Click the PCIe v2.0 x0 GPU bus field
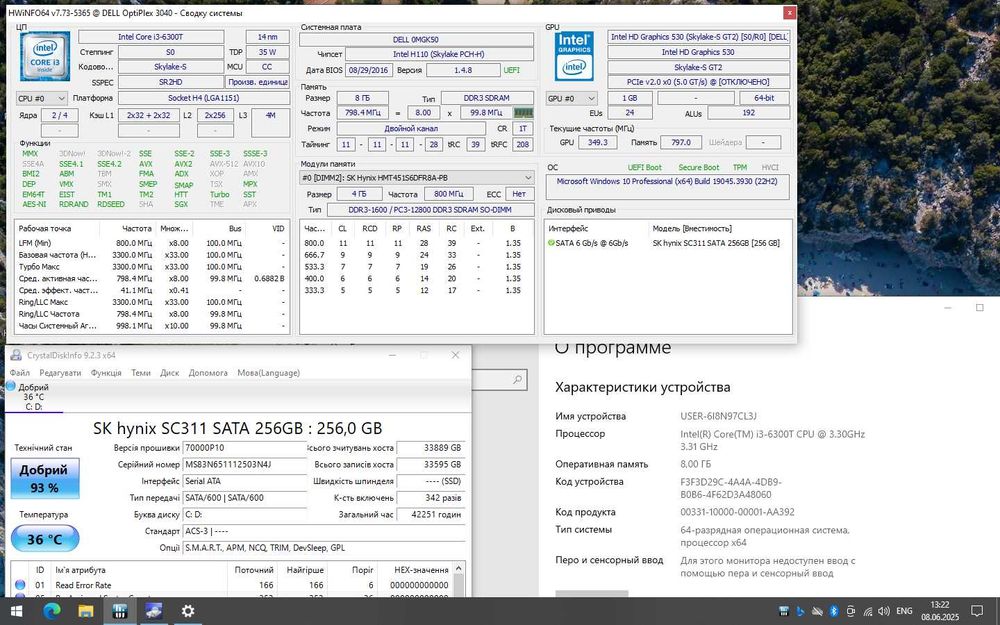This screenshot has height=625, width=1000. (x=698, y=82)
